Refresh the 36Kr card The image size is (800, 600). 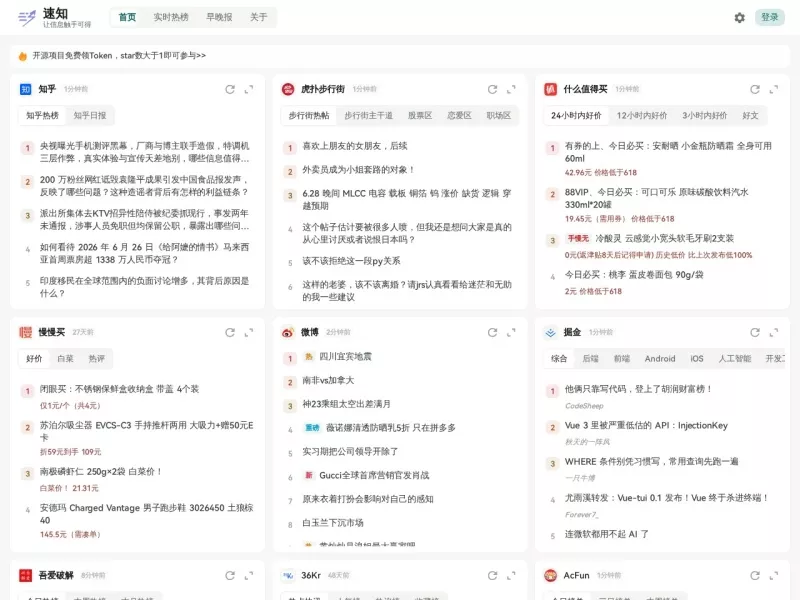(492, 576)
